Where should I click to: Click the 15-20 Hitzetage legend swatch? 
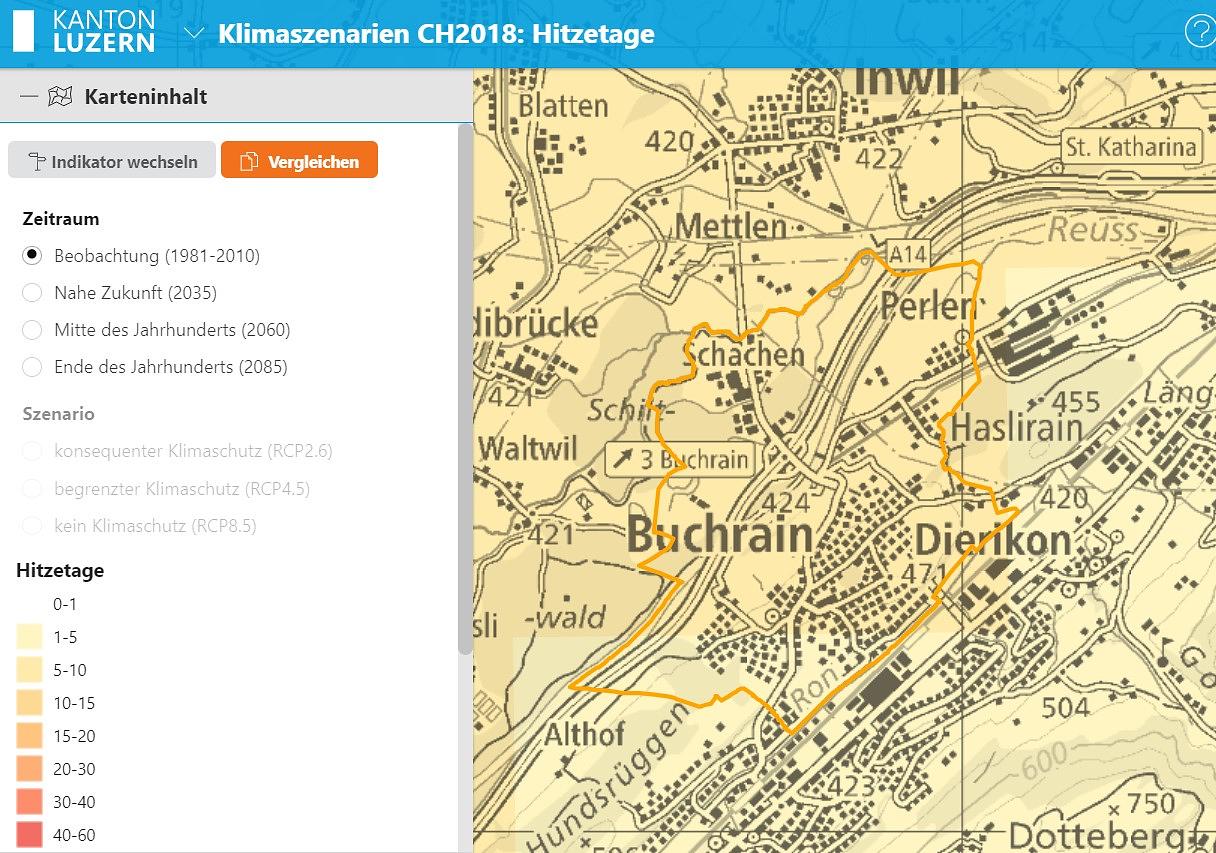(x=29, y=736)
